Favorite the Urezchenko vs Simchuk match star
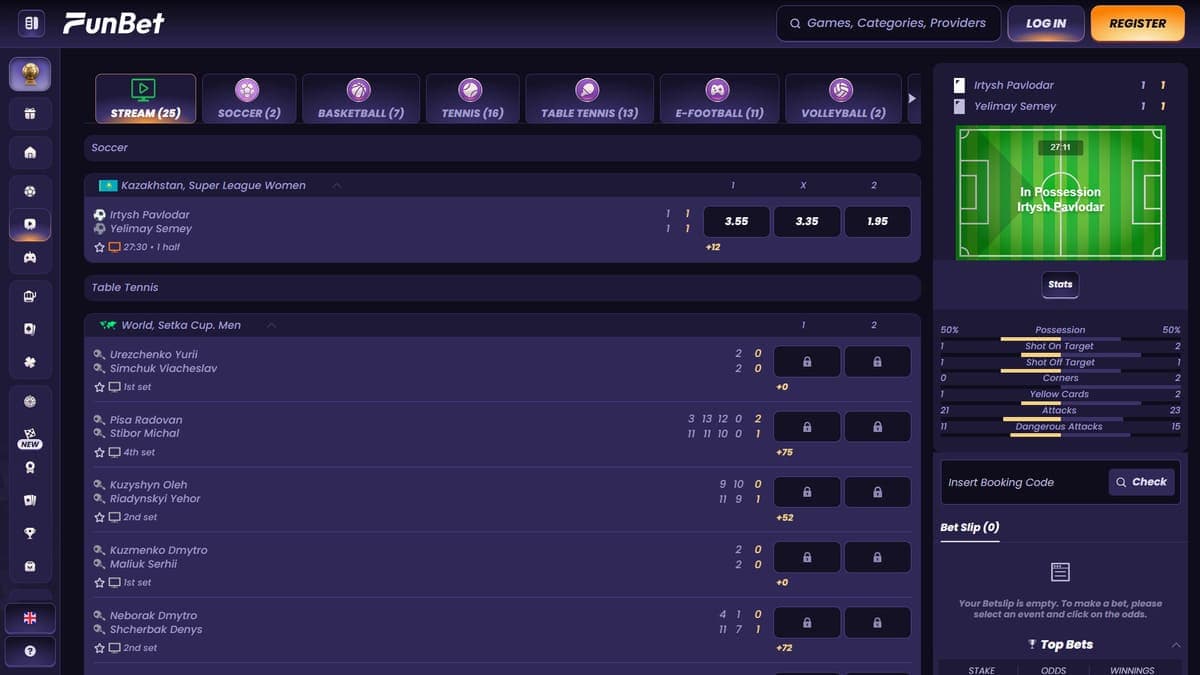This screenshot has height=675, width=1200. pyautogui.click(x=99, y=387)
